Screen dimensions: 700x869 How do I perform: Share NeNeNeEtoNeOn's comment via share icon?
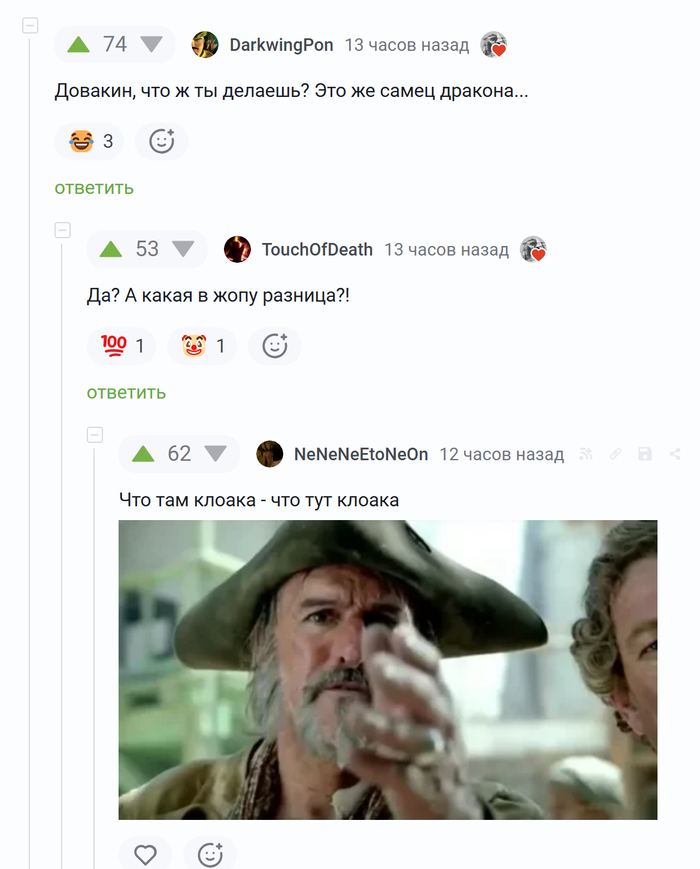(x=675, y=454)
